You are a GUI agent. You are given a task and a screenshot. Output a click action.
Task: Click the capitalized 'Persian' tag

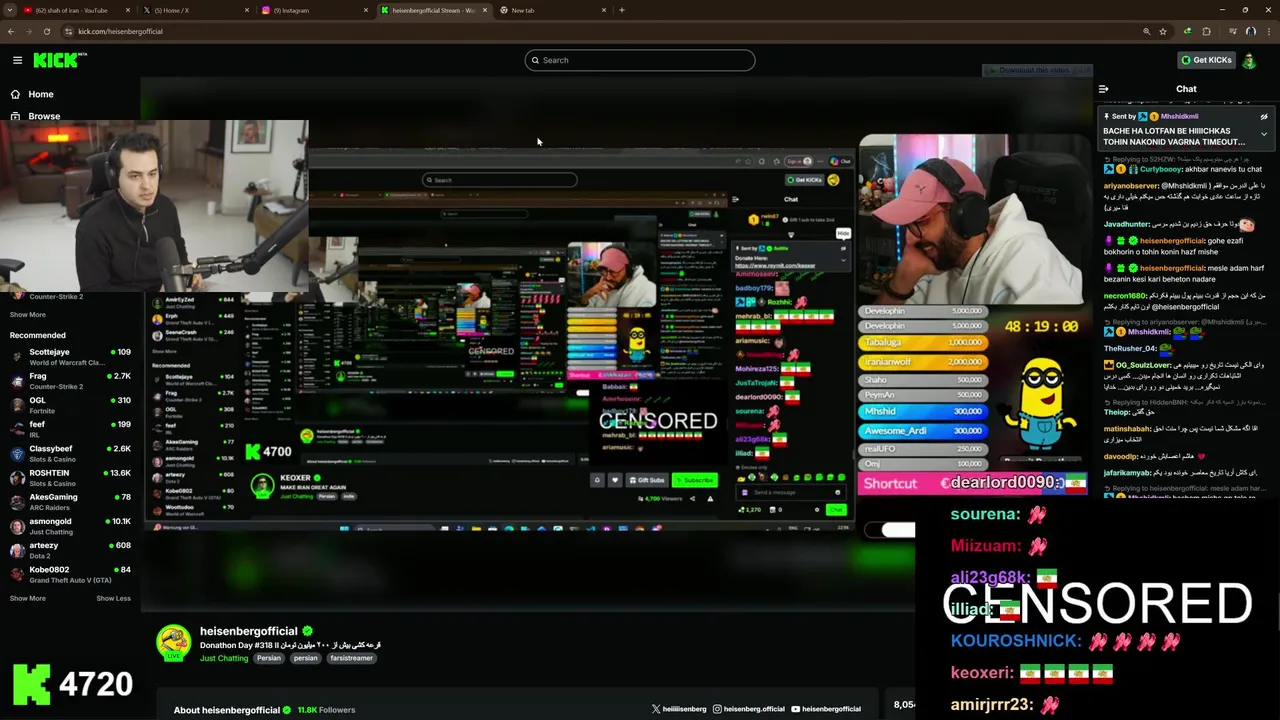[x=269, y=658]
